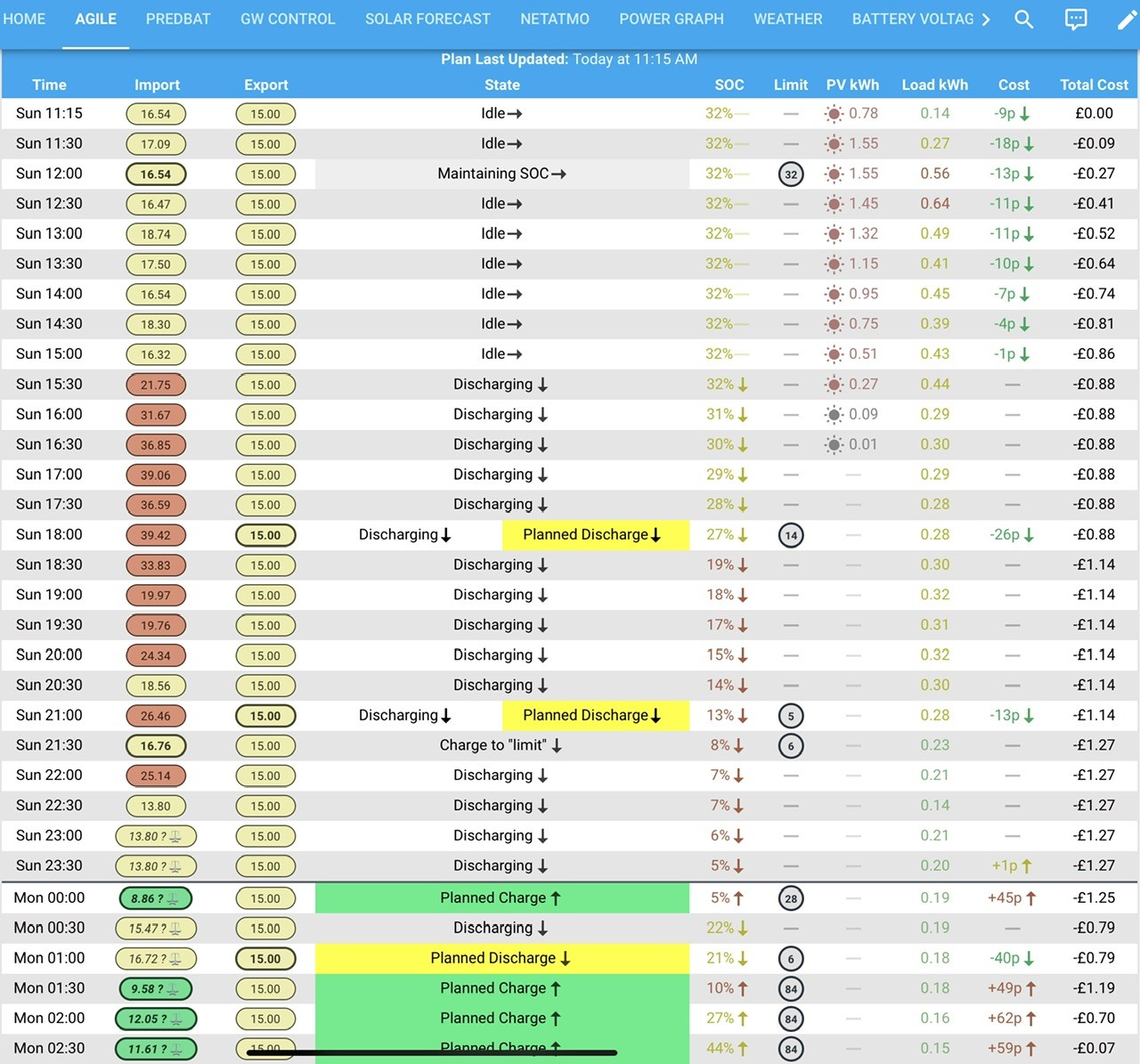Open the chat bubble assistant icon
The height and width of the screenshot is (1064, 1140).
(1076, 20)
